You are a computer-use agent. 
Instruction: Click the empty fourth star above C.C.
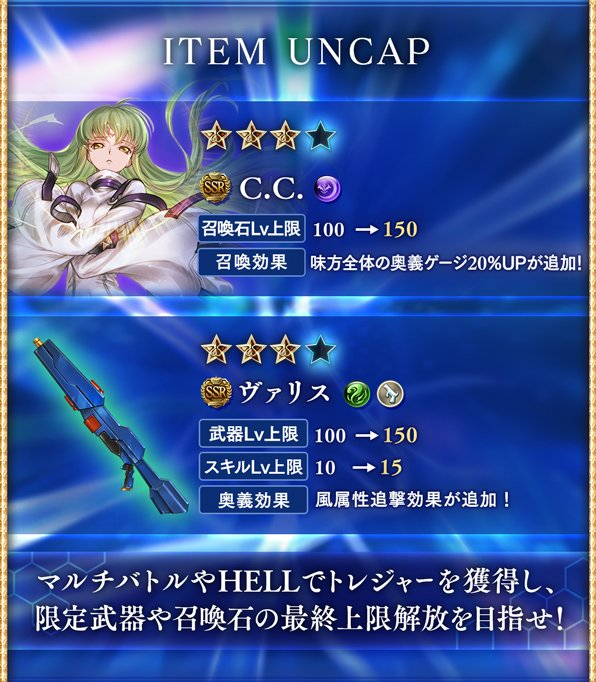click(x=321, y=136)
